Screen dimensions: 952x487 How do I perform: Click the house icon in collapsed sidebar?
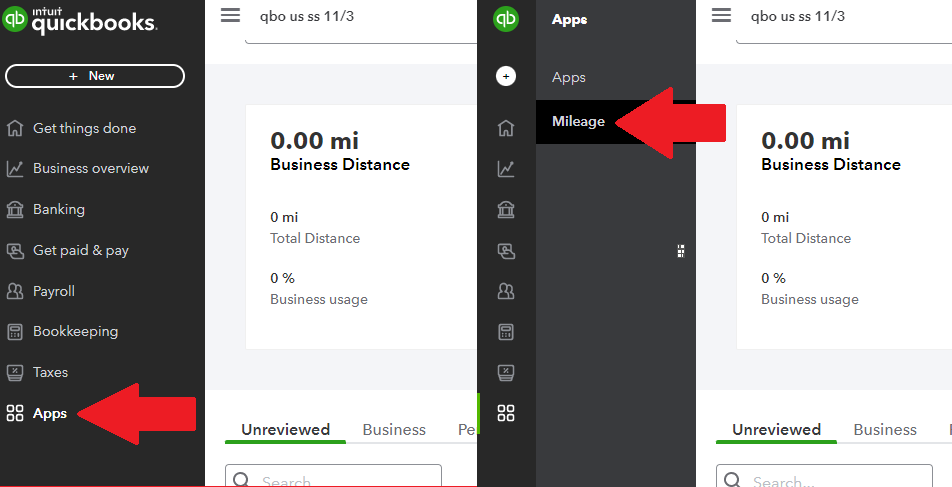tap(506, 128)
